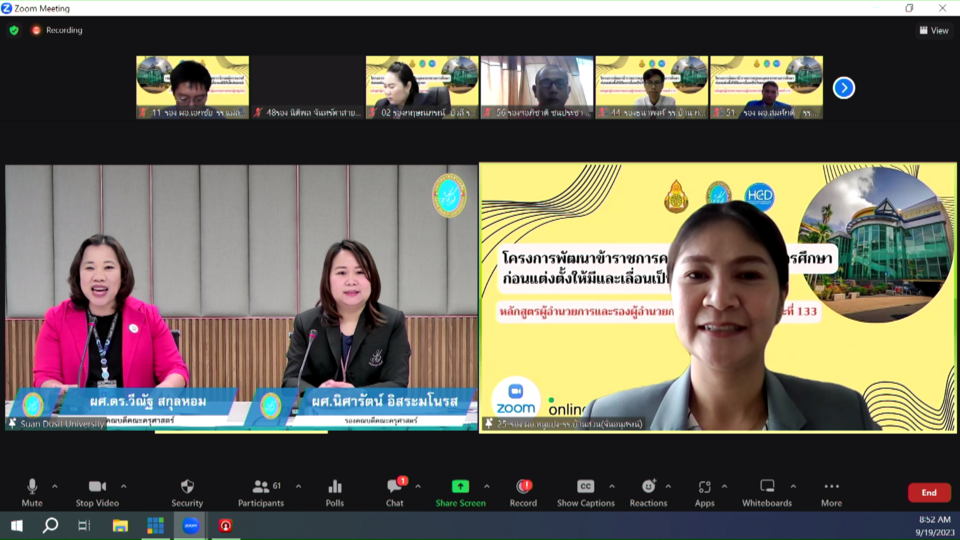Expand audio options arrow next to Mute
The image size is (960, 540).
(55, 487)
